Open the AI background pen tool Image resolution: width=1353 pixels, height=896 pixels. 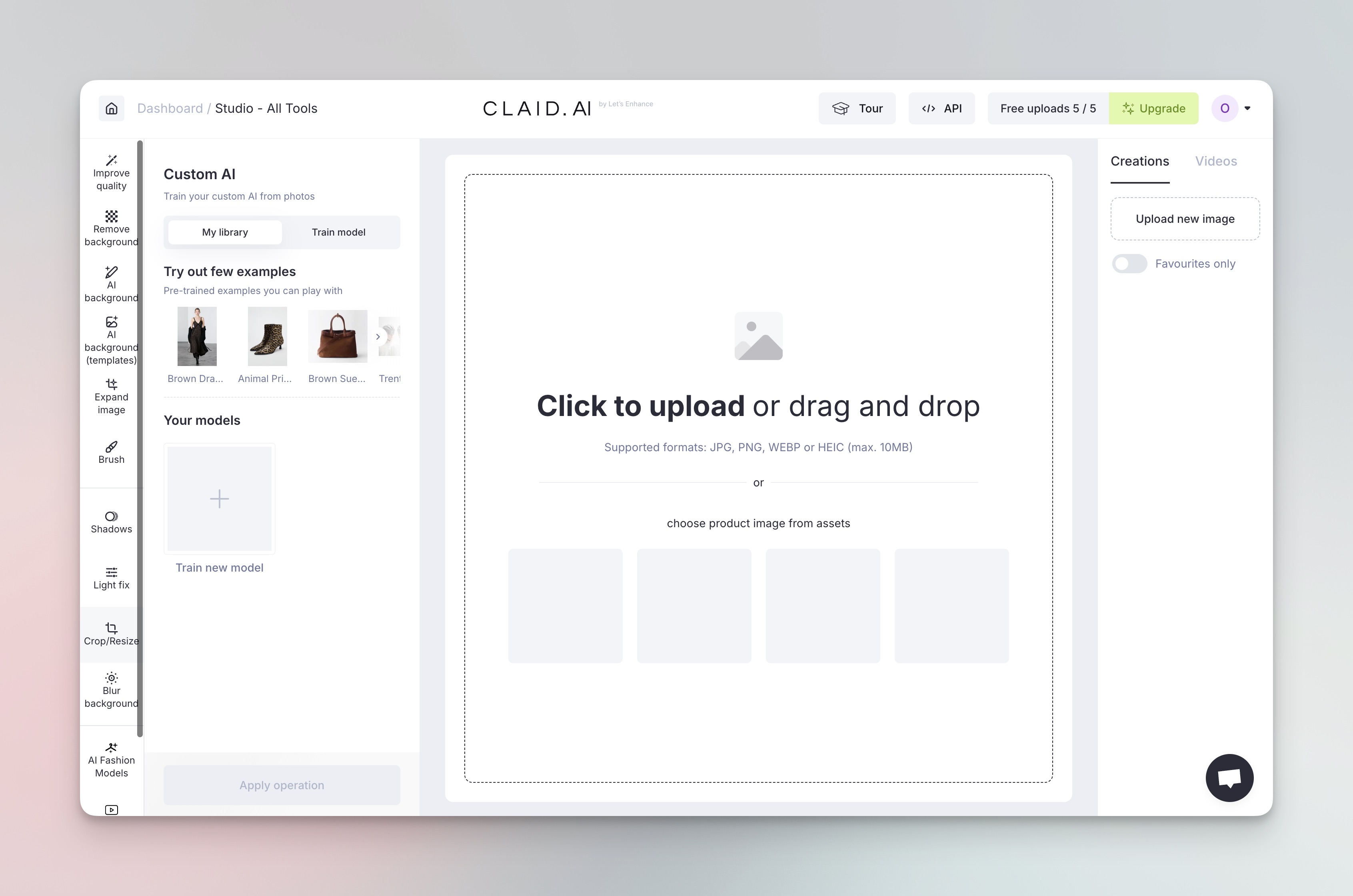point(112,284)
